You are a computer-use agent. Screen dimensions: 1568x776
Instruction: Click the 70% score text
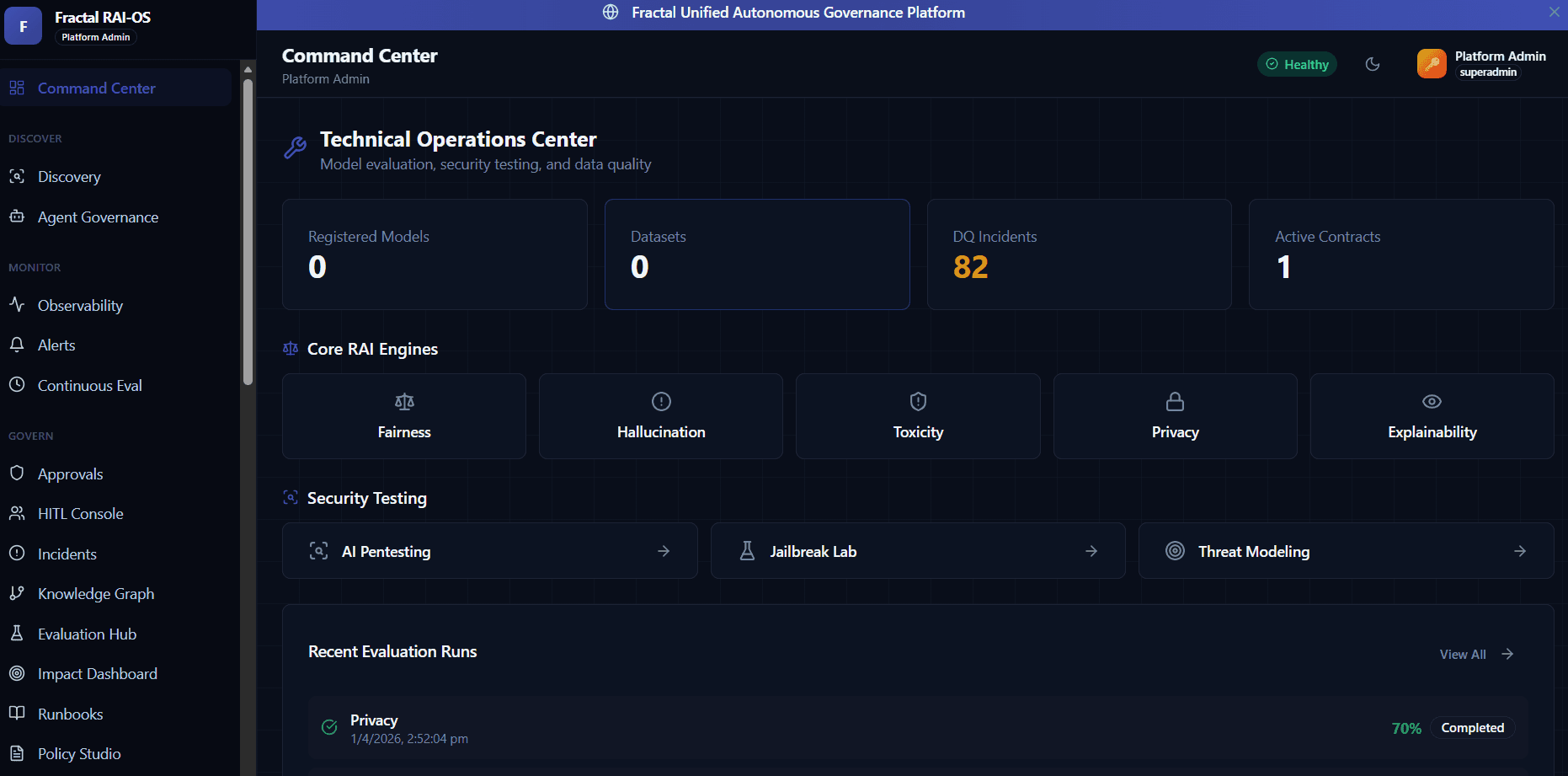tap(1406, 728)
